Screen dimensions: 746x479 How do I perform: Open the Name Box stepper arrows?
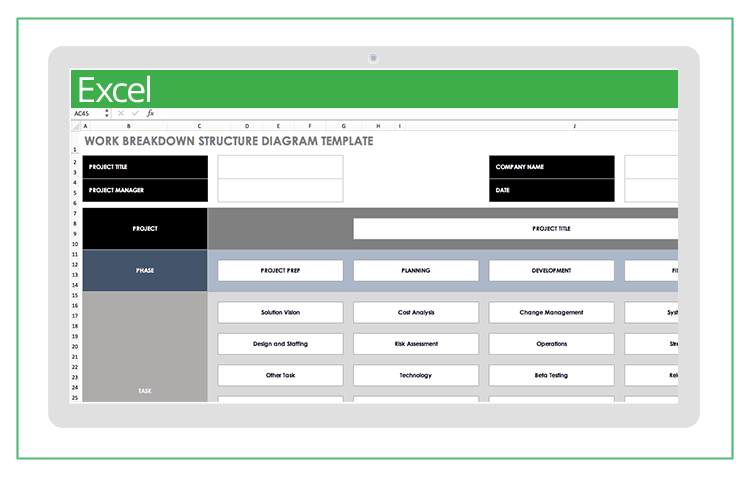[x=108, y=114]
